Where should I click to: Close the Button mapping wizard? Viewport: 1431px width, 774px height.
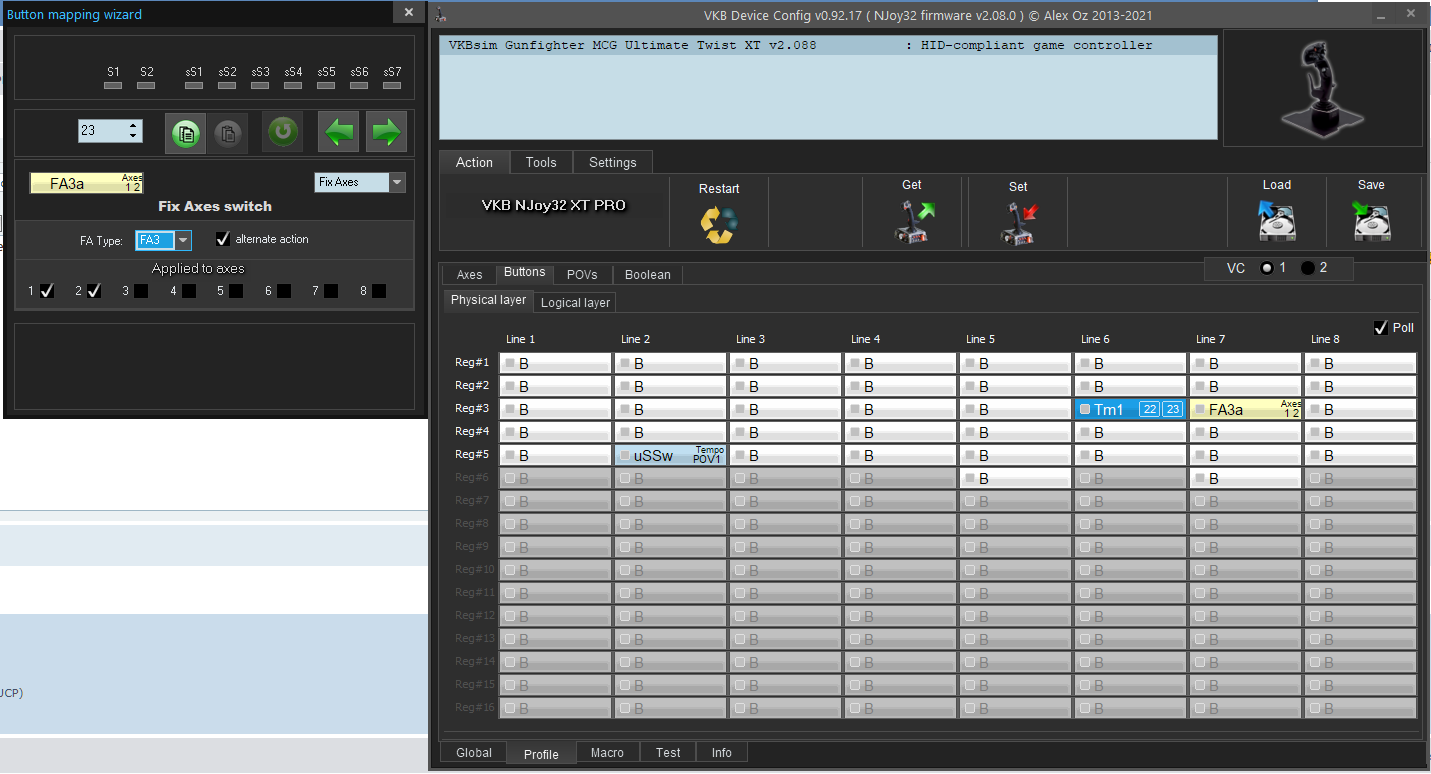click(408, 12)
